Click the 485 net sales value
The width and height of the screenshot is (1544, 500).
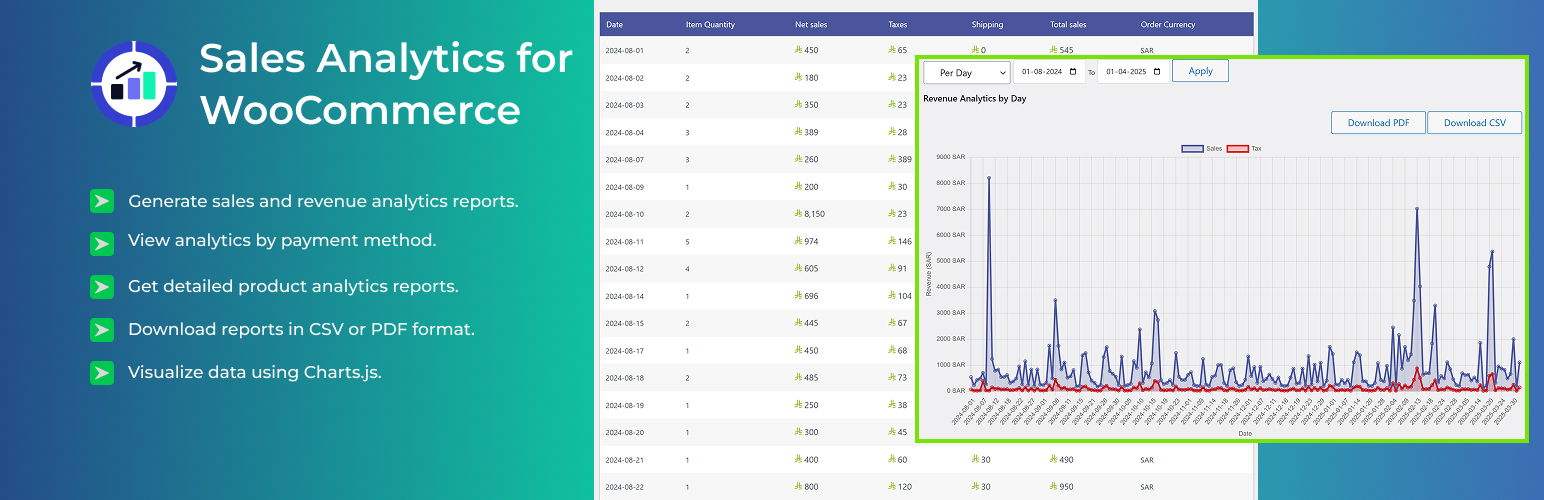[806, 378]
